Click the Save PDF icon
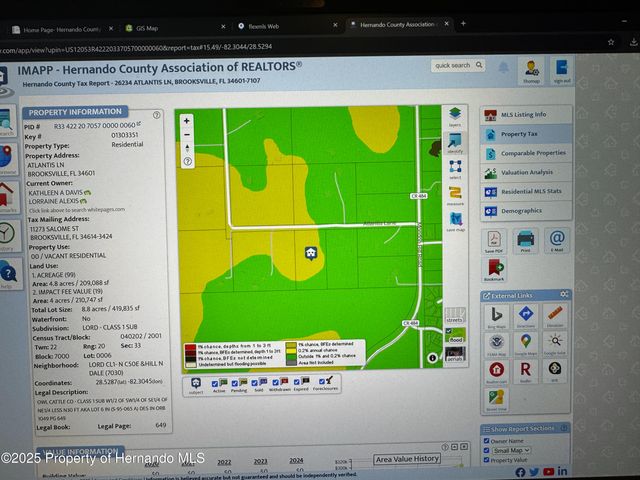The width and height of the screenshot is (640, 480). 494,241
